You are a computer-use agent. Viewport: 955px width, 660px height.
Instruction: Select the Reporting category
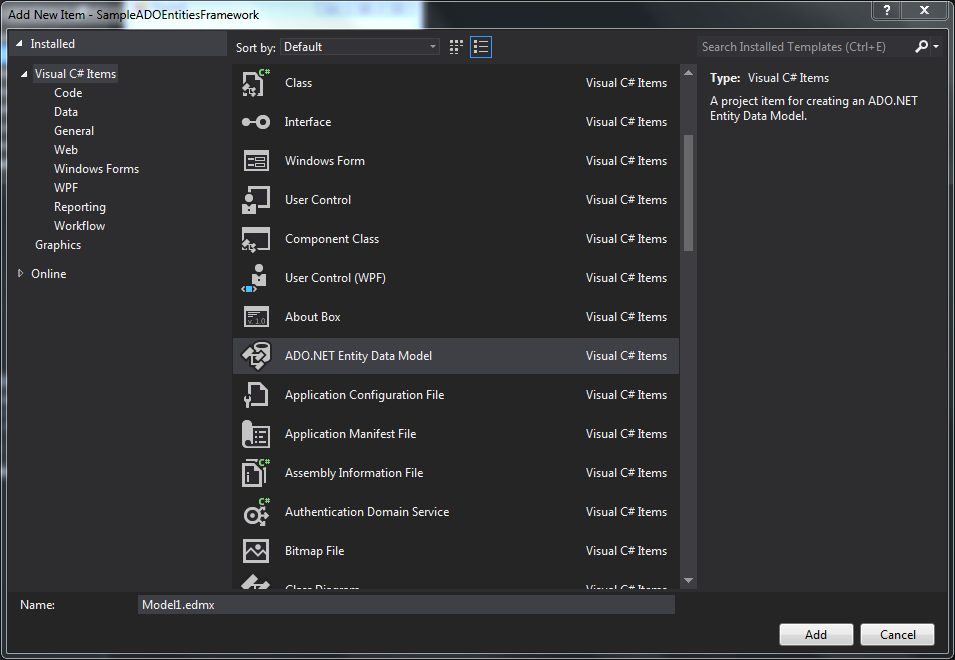point(80,206)
